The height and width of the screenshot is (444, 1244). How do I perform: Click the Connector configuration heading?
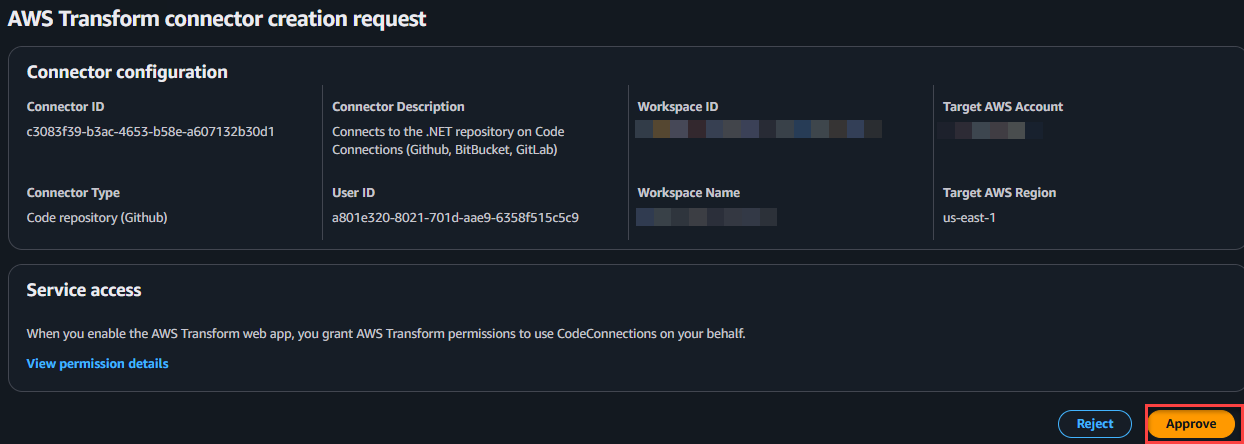[127, 72]
